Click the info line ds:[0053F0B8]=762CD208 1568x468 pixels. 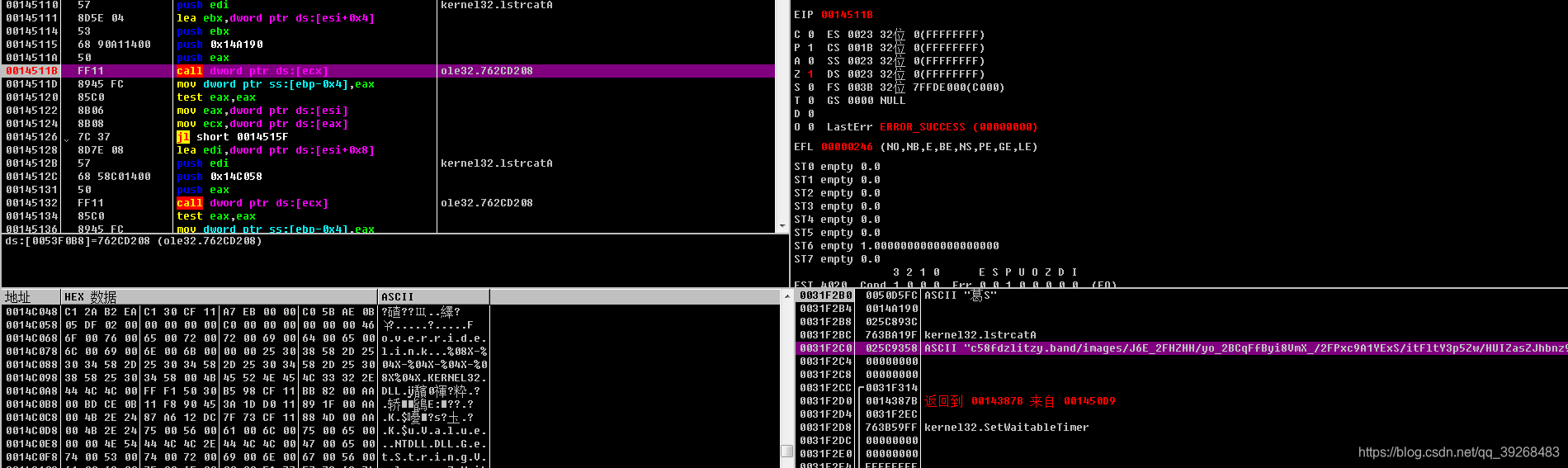click(134, 241)
